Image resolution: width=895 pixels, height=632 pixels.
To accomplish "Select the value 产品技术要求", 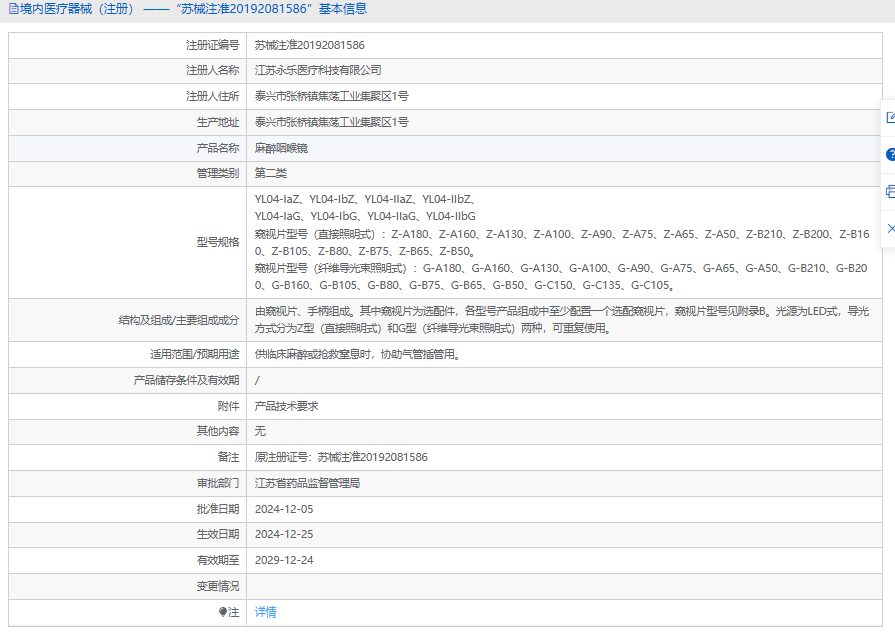I will 287,406.
